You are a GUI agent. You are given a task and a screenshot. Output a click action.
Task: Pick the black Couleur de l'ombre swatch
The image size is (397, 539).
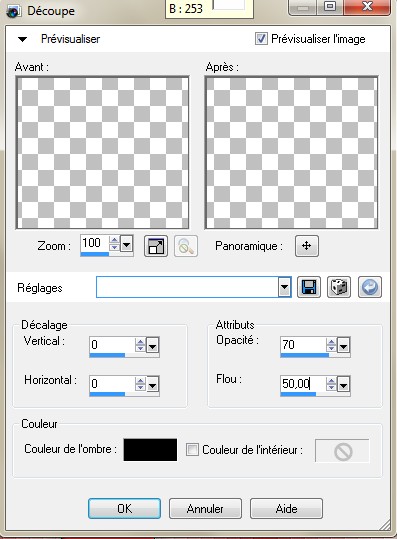[x=150, y=449]
